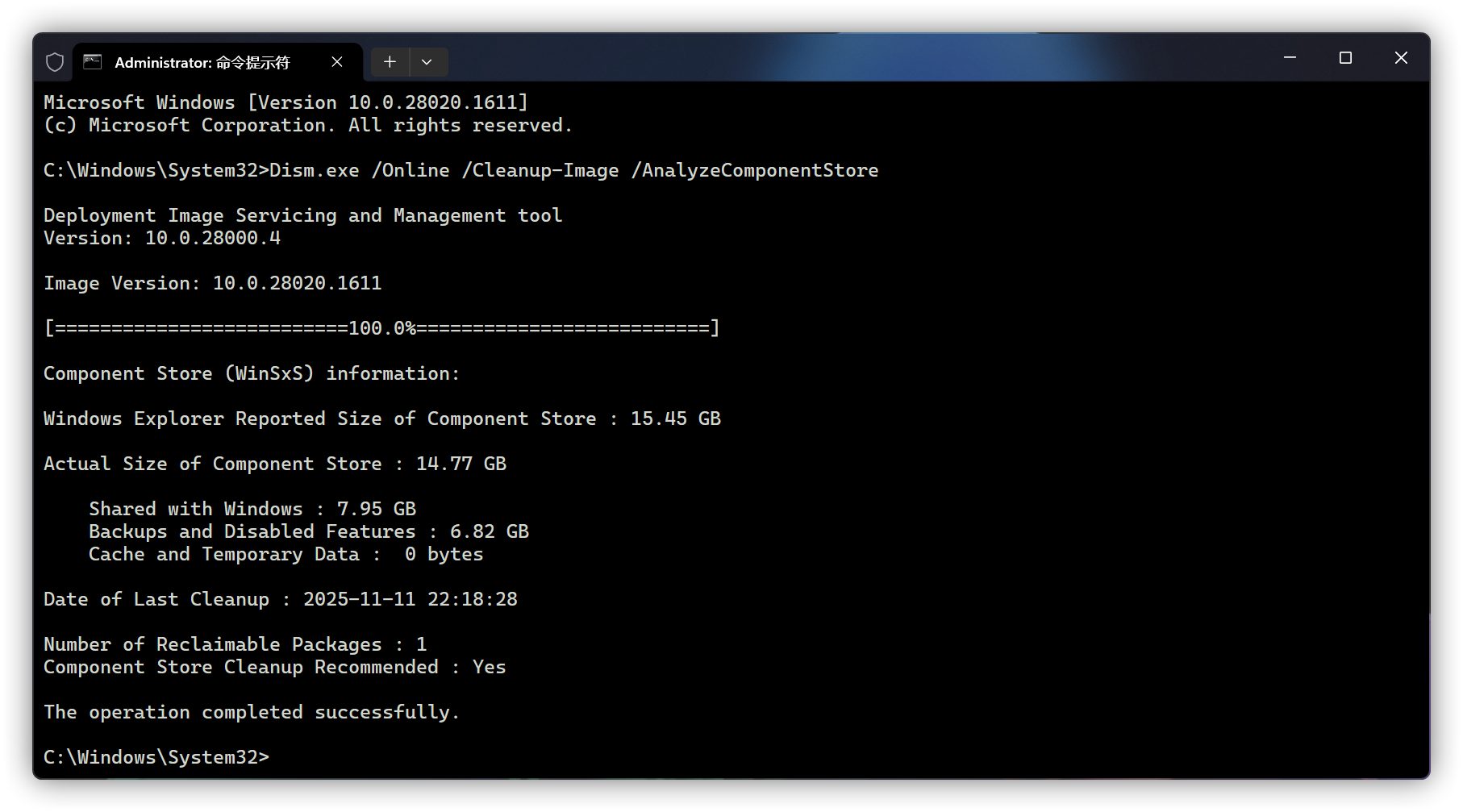The image size is (1463, 812).
Task: Open a new terminal tab
Action: pyautogui.click(x=390, y=62)
